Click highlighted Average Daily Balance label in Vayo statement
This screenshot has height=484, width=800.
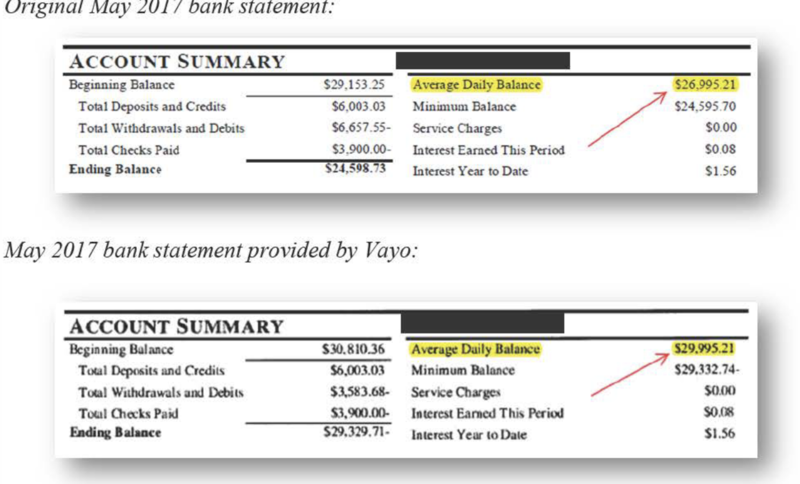(x=475, y=350)
